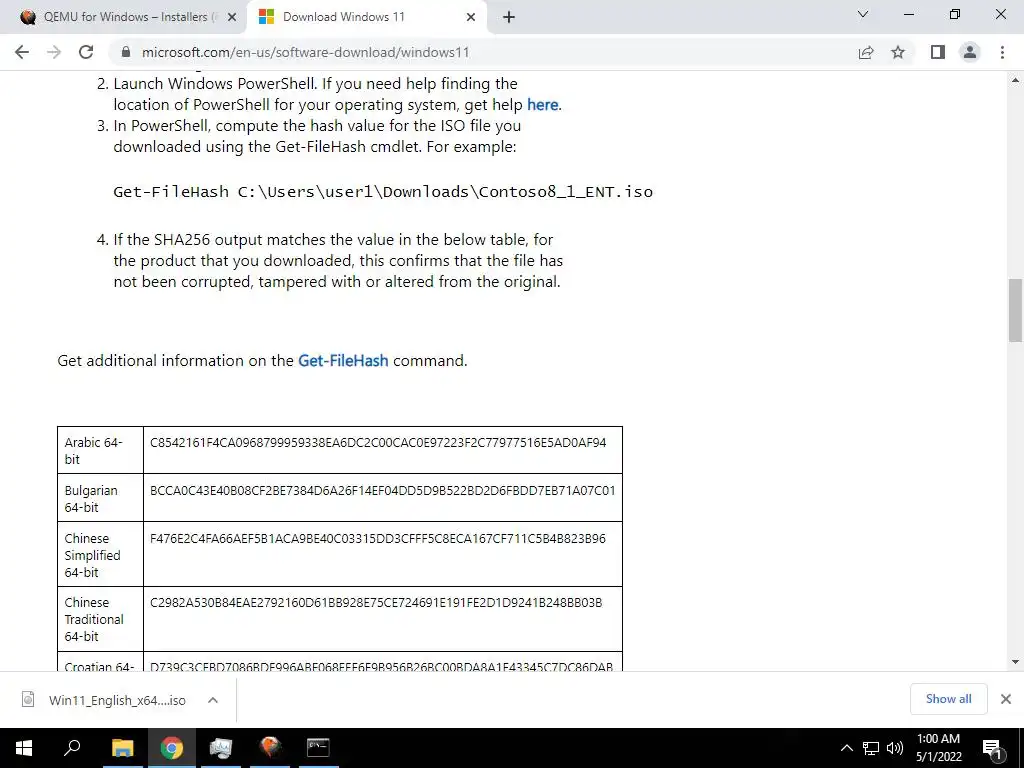1024x768 pixels.
Task: Expand options arrow for Win11 iso download
Action: (212, 700)
